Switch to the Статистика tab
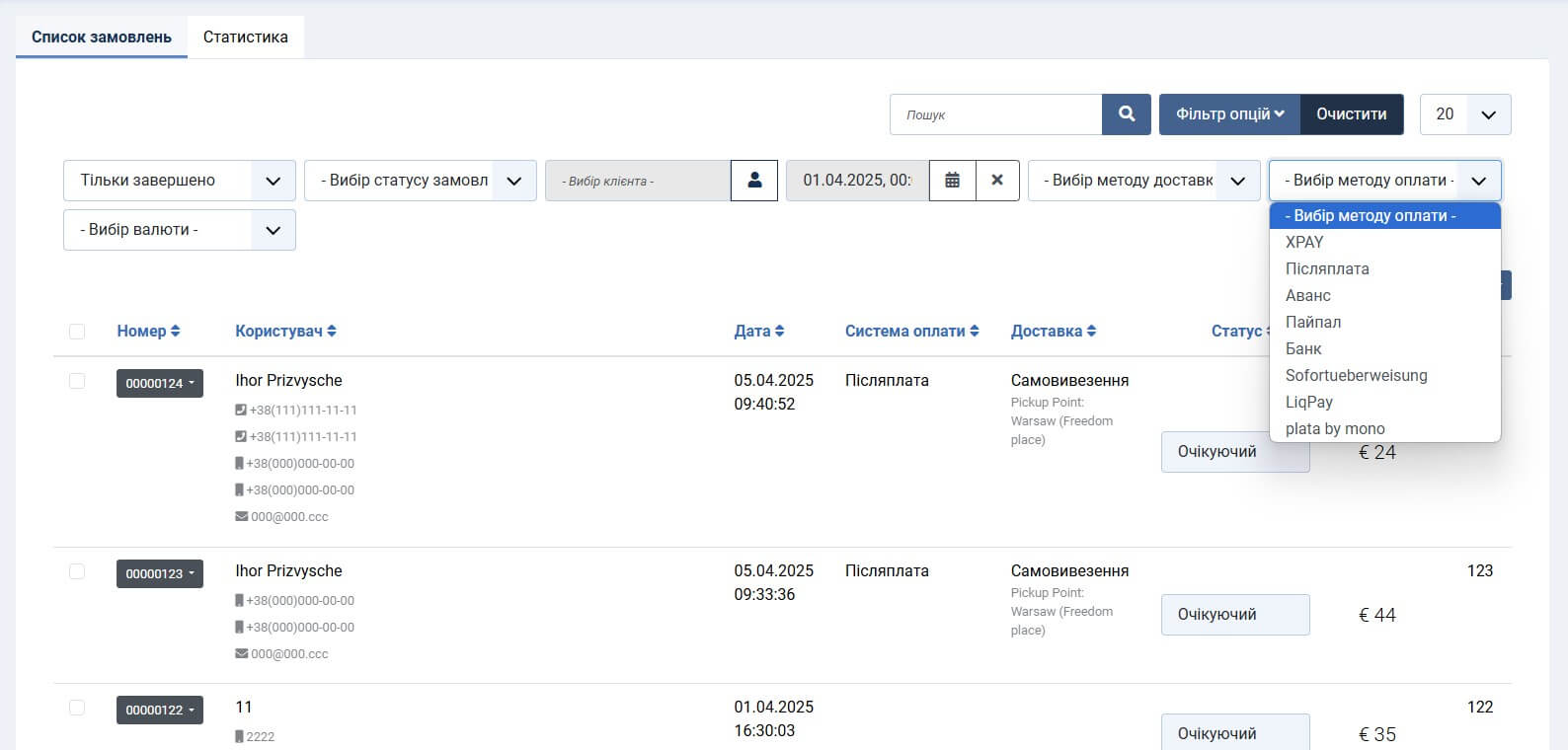 pyautogui.click(x=245, y=37)
